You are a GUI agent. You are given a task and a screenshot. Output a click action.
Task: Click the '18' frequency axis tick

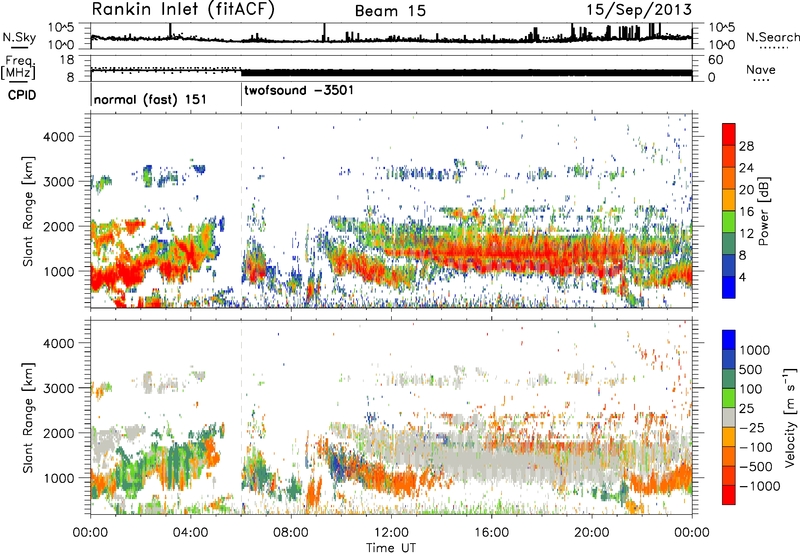pyautogui.click(x=67, y=60)
